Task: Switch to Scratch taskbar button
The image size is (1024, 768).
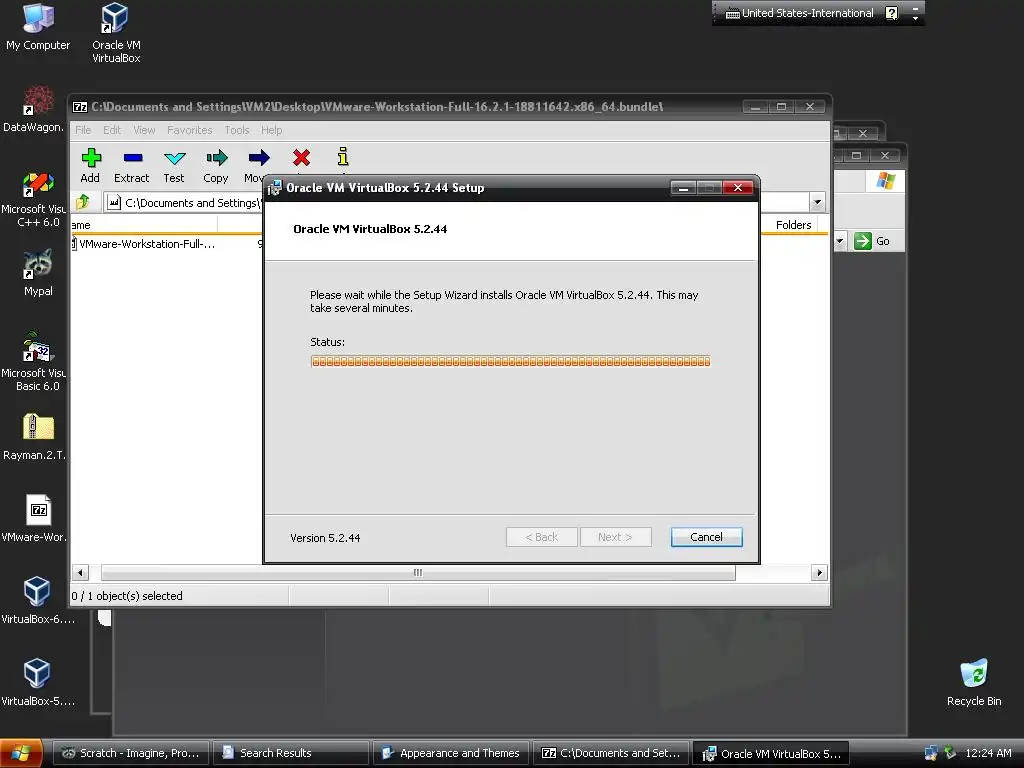Action: click(130, 753)
